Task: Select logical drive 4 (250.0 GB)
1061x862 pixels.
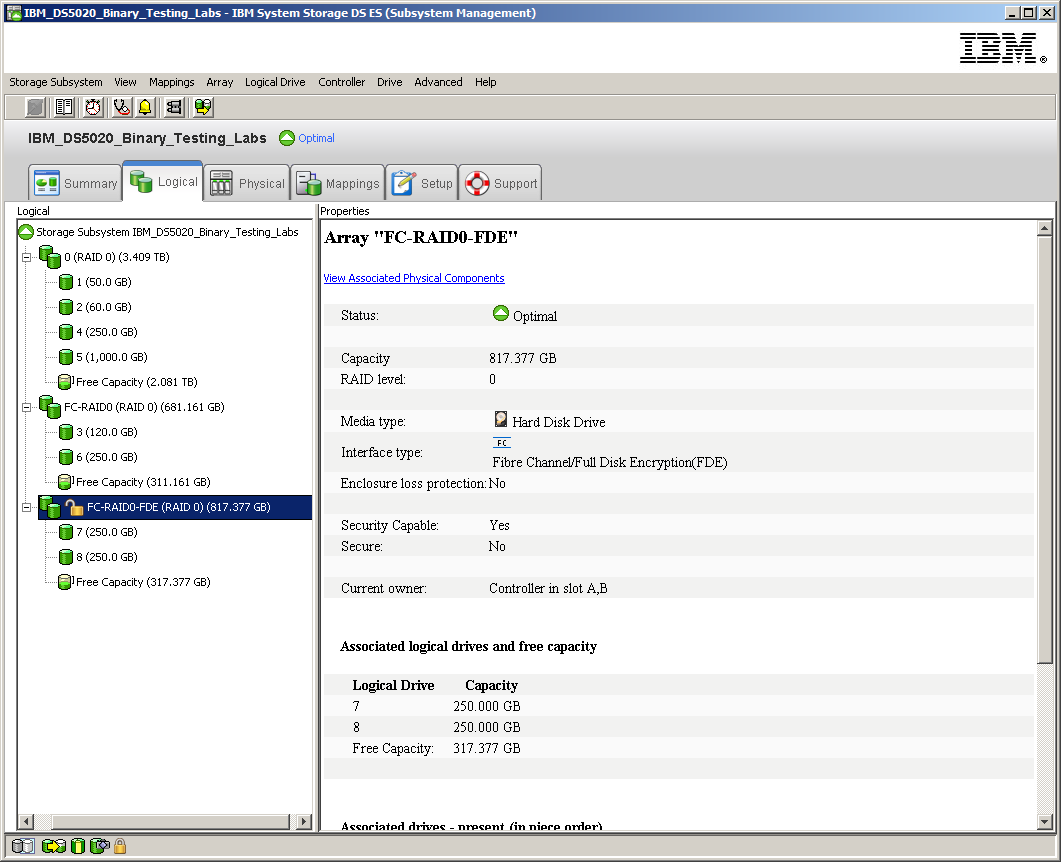Action: tap(107, 332)
